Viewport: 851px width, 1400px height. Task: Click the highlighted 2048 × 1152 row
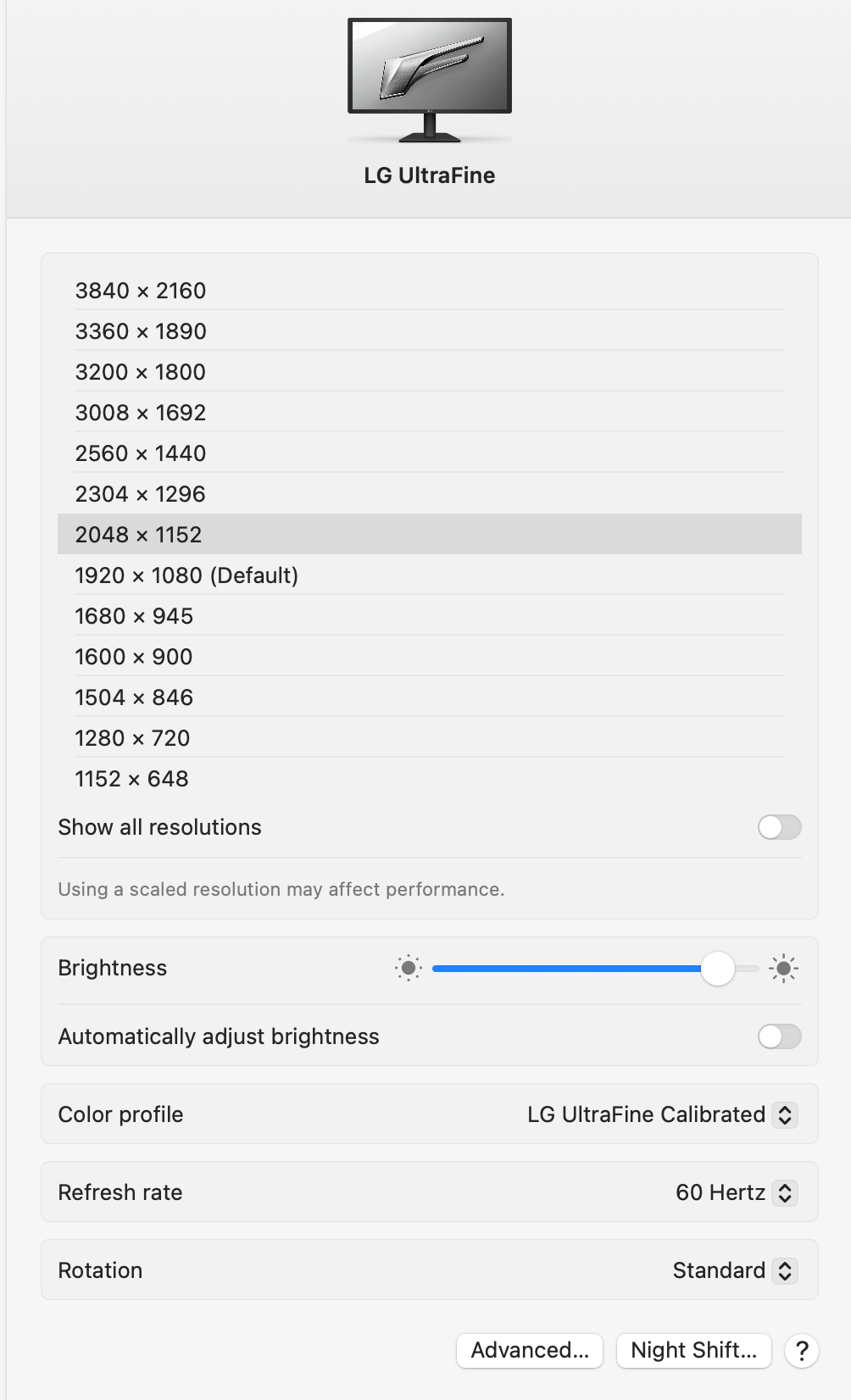click(x=429, y=535)
